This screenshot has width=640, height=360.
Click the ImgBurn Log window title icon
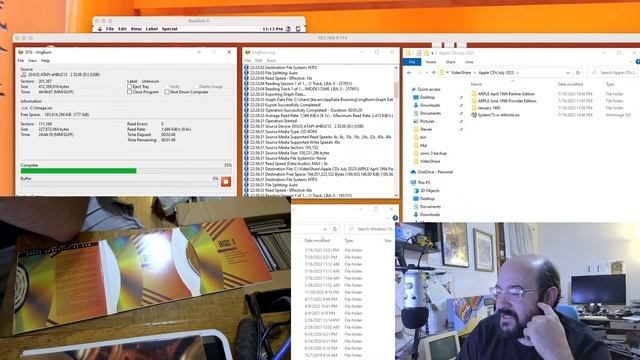coord(247,53)
